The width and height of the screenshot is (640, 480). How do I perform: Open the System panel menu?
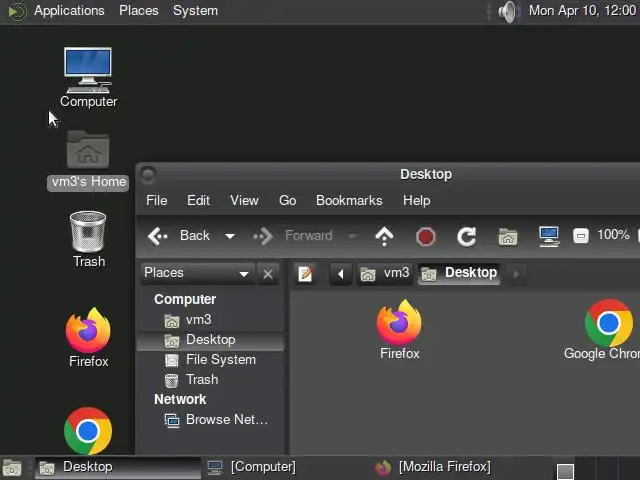tap(195, 11)
